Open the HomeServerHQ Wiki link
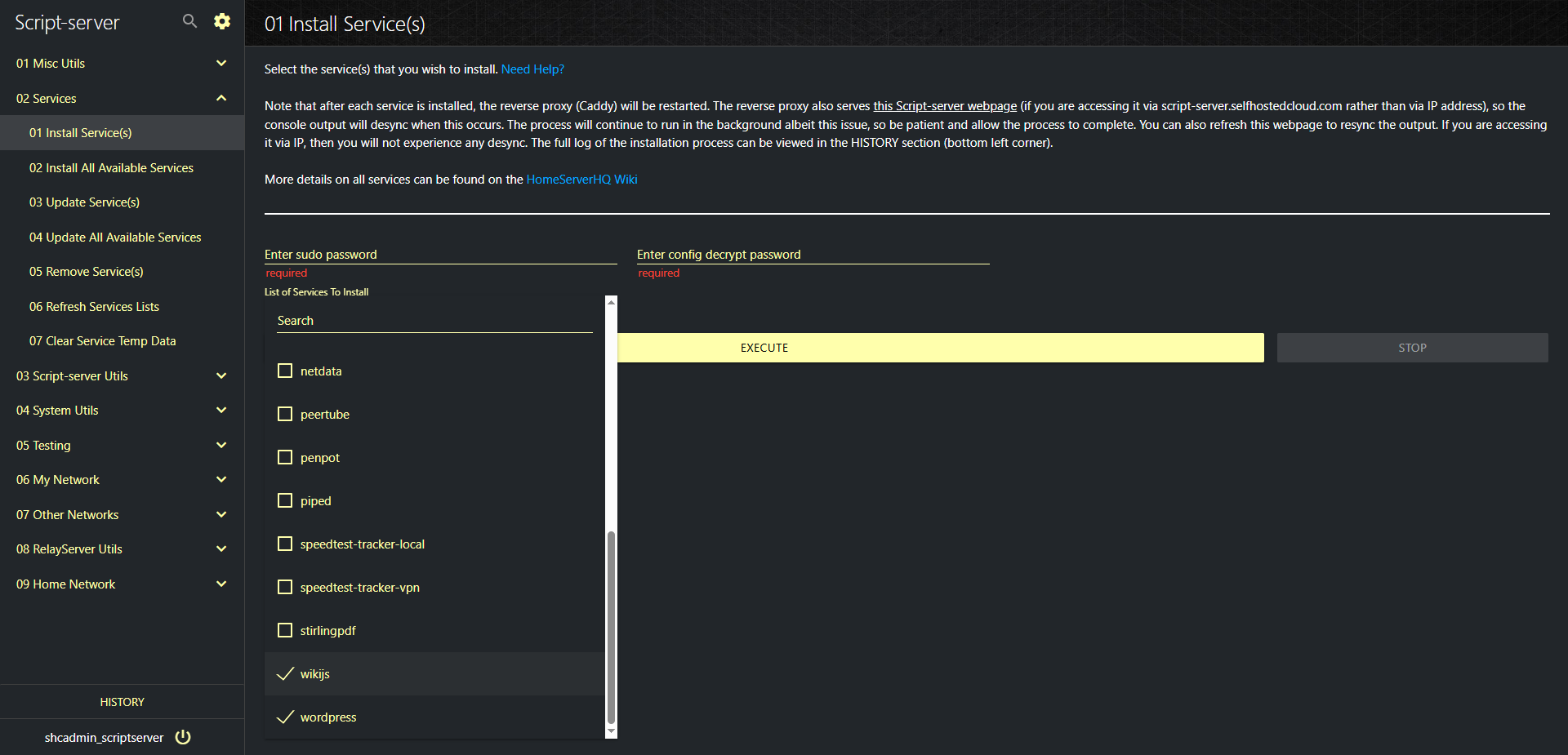 (x=581, y=180)
